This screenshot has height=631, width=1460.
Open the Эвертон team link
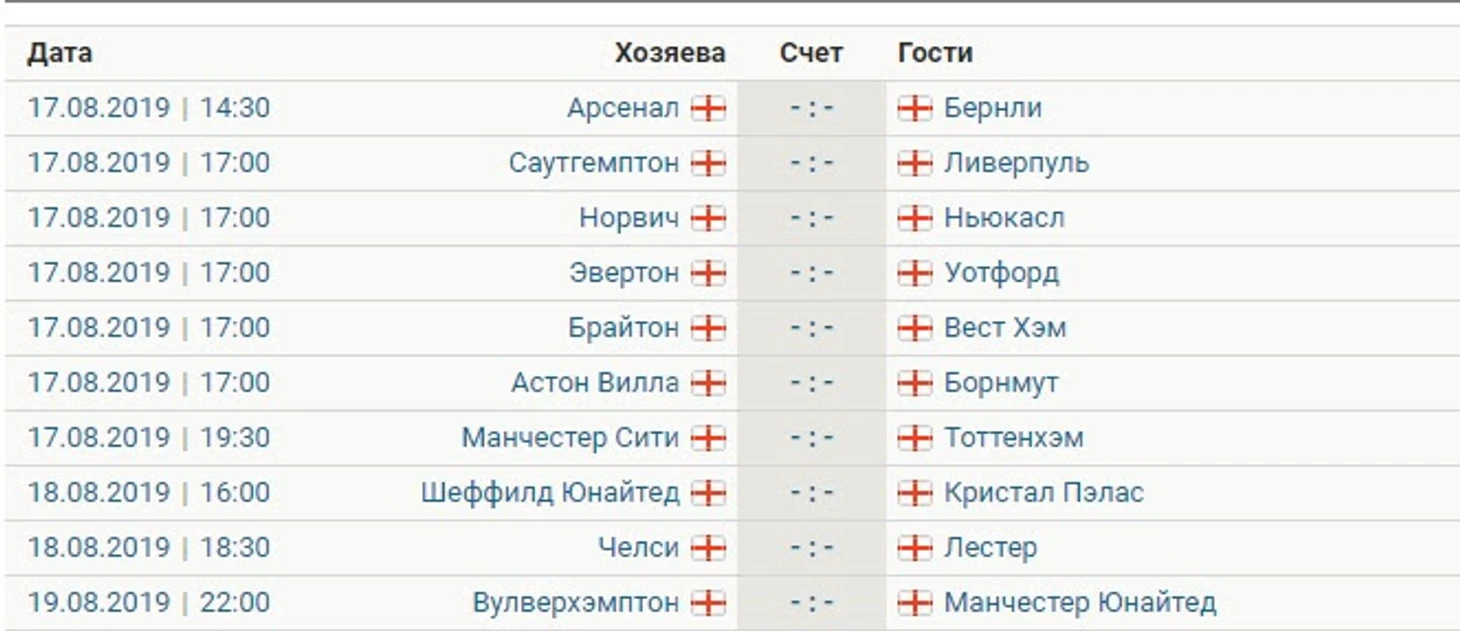click(624, 273)
